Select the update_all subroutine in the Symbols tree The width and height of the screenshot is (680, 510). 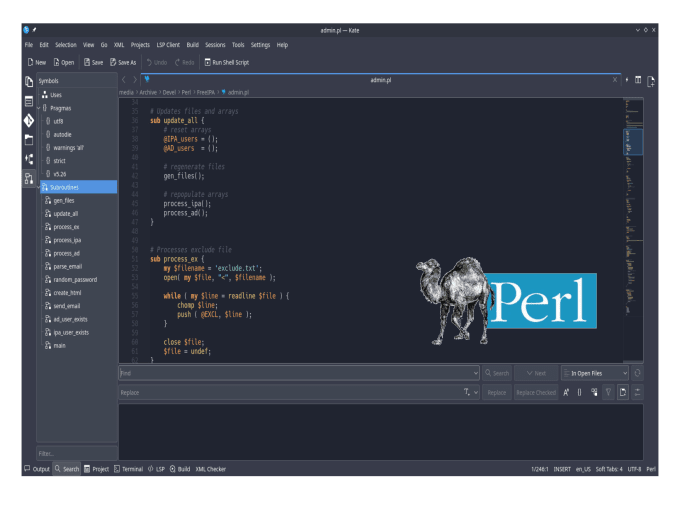66,214
